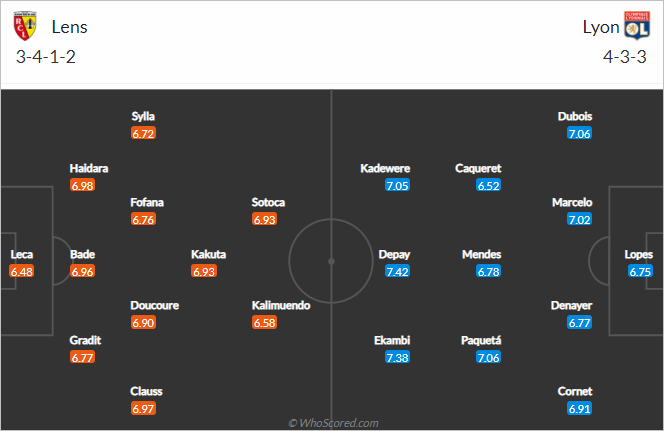Select Sylla's player name
This screenshot has width=664, height=431.
[143, 116]
